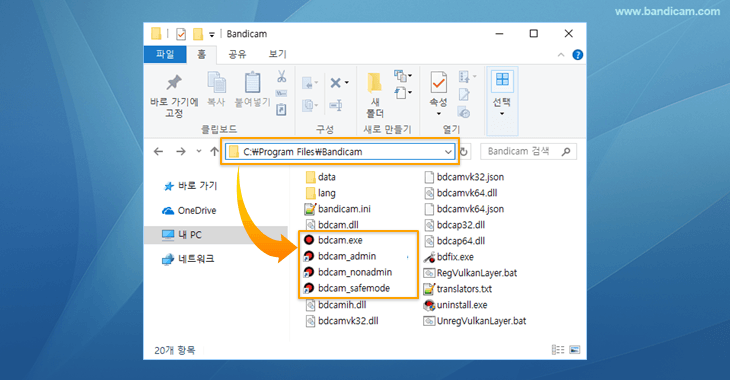Click the Forward navigation arrow
Screen dimensions: 730x380
pyautogui.click(x=181, y=151)
